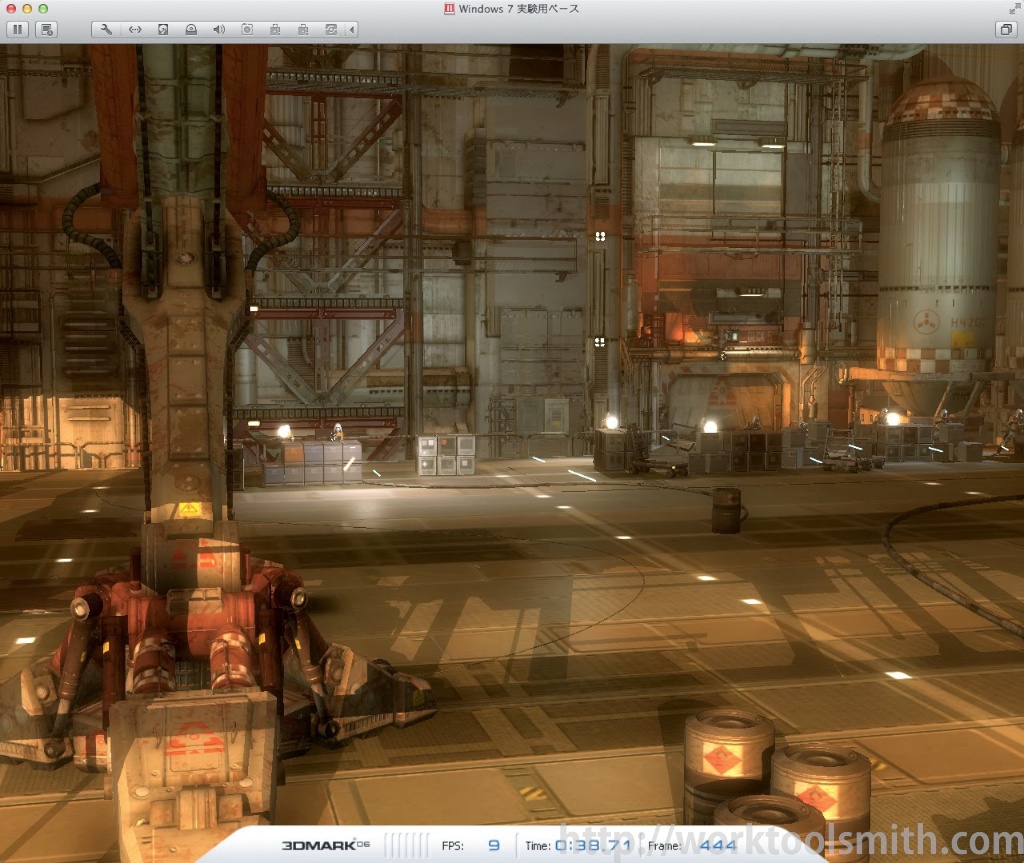
Task: Click the Frame counter 444
Action: point(718,845)
